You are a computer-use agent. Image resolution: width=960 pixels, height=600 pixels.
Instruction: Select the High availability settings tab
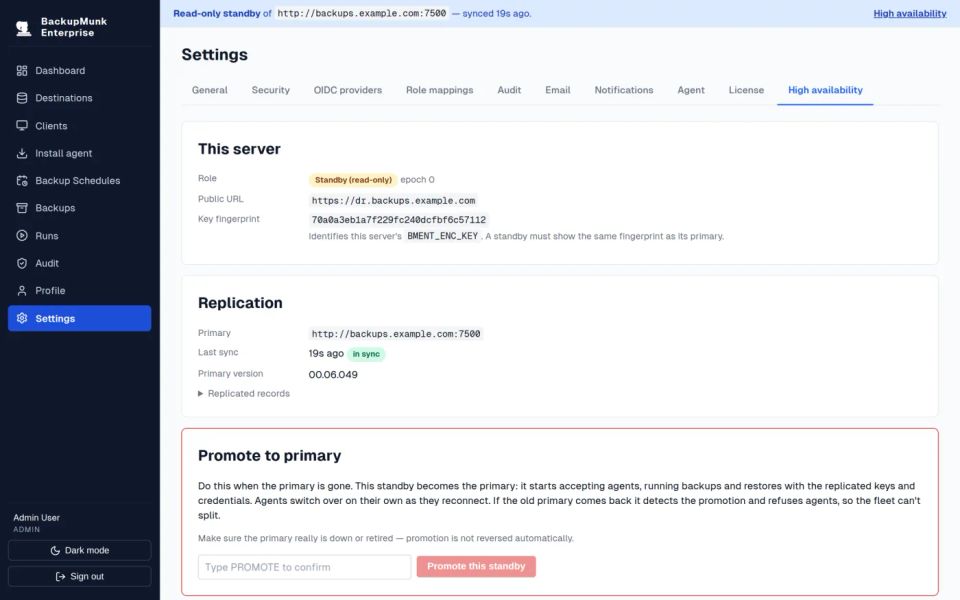pos(825,90)
